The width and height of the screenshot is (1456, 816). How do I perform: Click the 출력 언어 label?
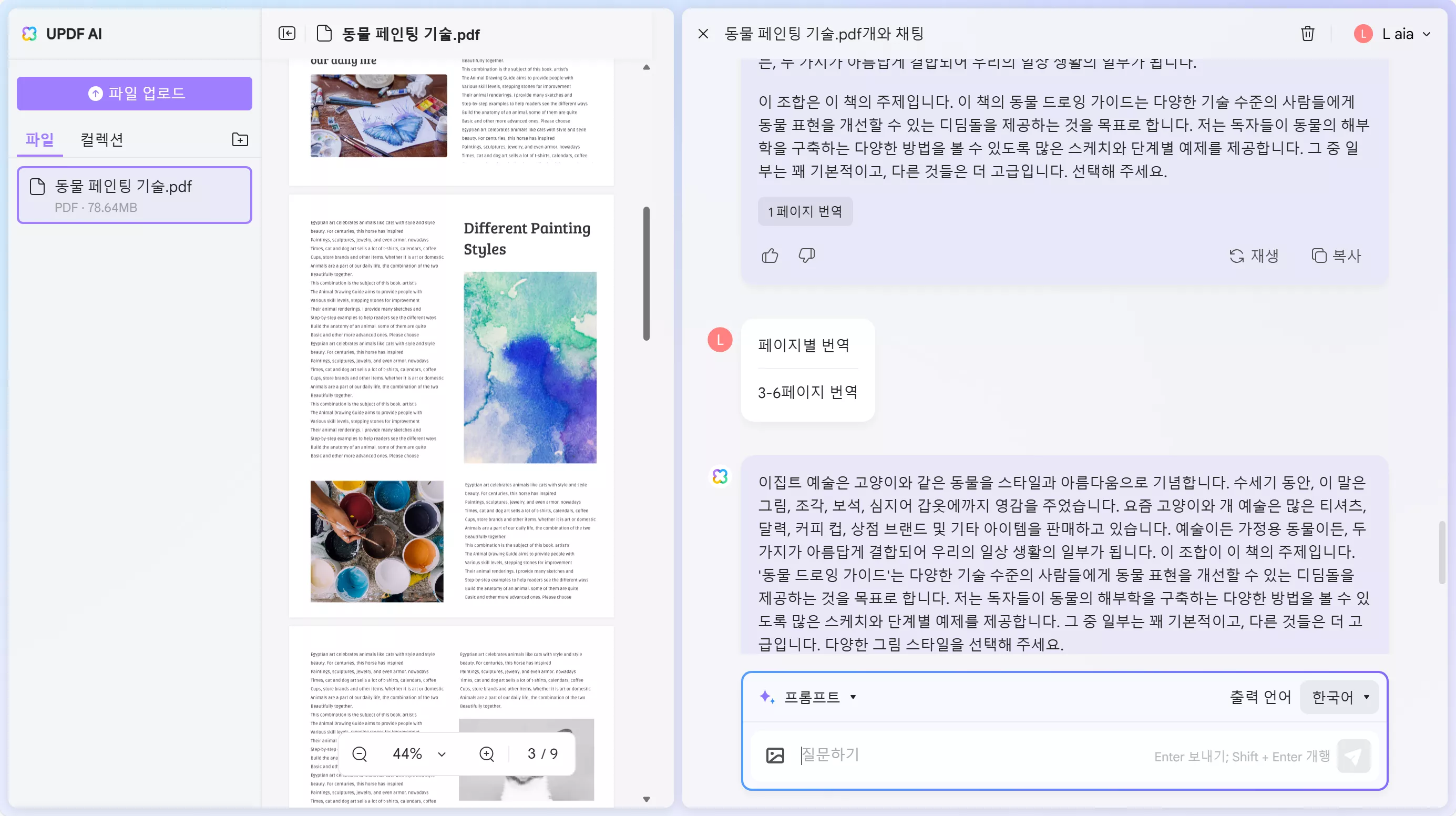(1260, 697)
